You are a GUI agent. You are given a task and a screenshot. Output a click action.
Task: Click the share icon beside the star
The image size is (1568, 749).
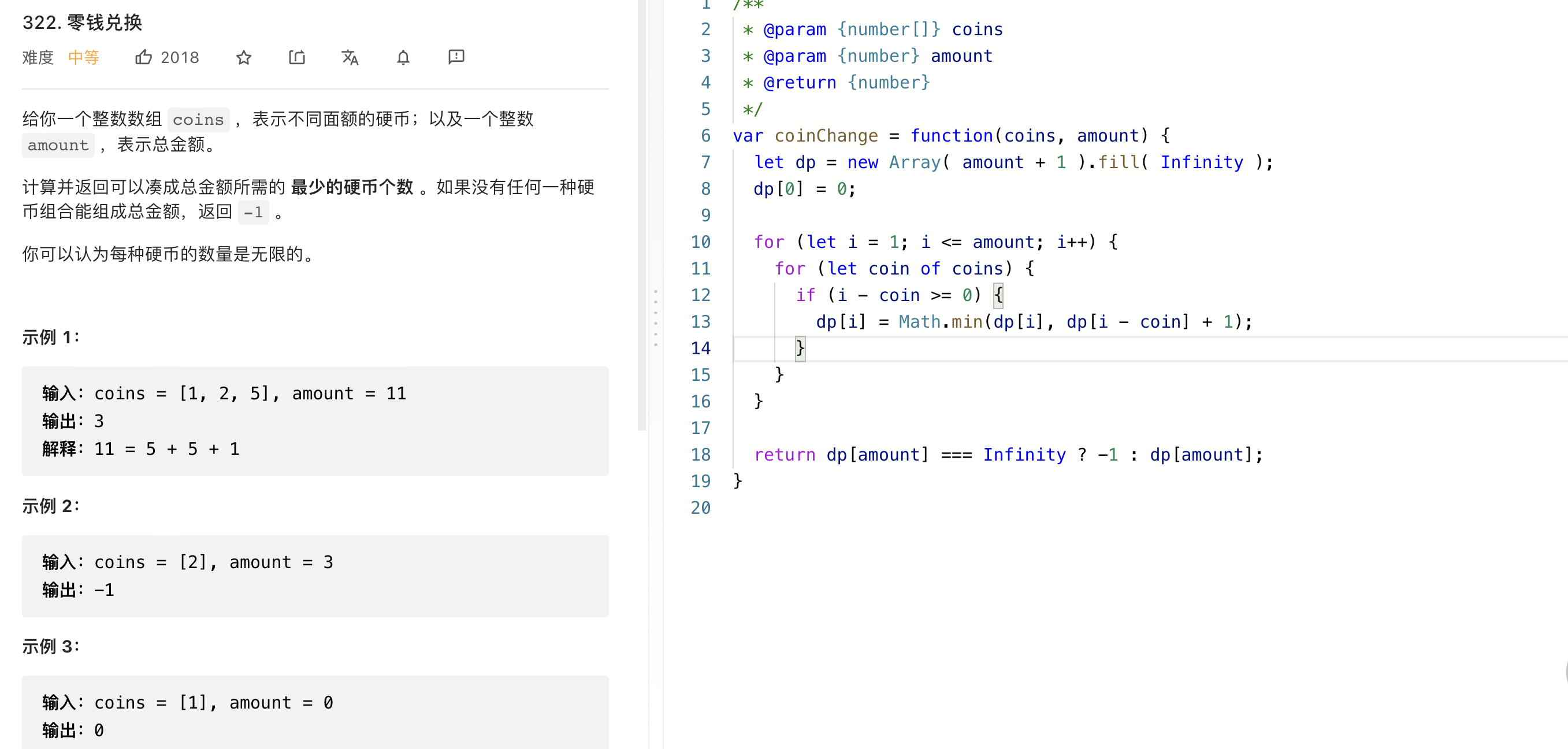tap(297, 57)
